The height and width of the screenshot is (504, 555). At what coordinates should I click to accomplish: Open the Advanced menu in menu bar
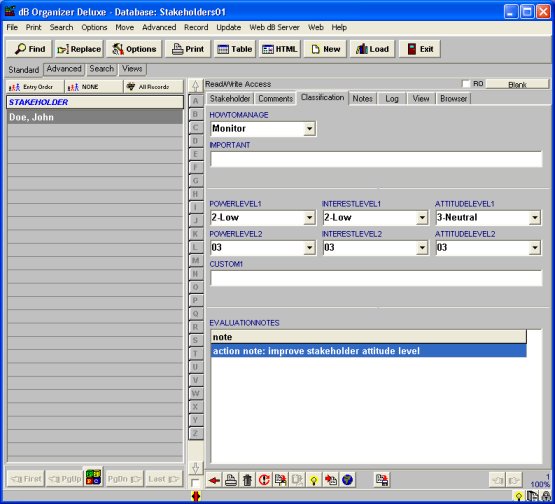click(159, 27)
